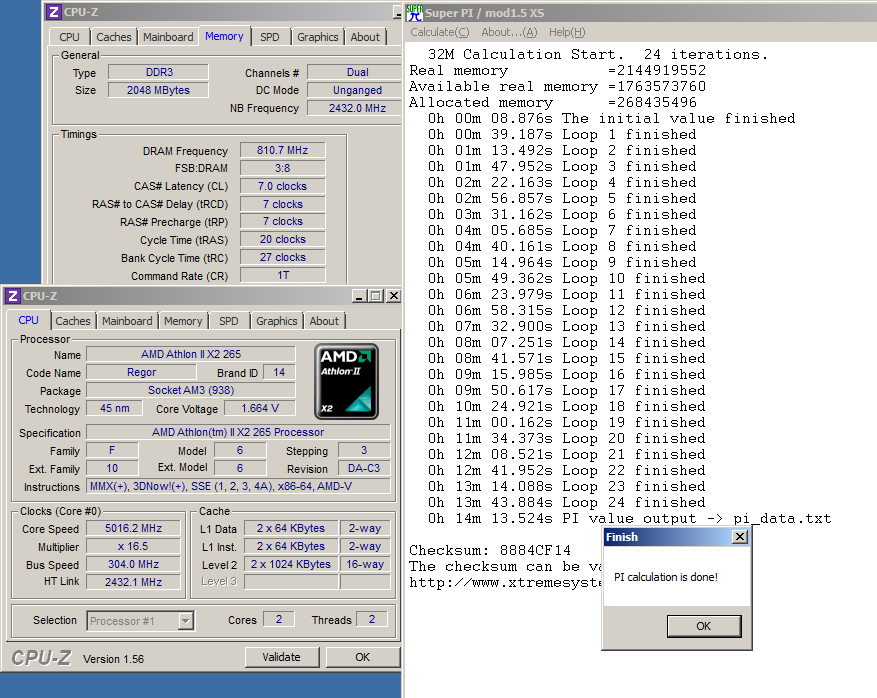This screenshot has height=698, width=877.
Task: Click the FSB:DRAM ratio value 3:8
Action: point(282,168)
